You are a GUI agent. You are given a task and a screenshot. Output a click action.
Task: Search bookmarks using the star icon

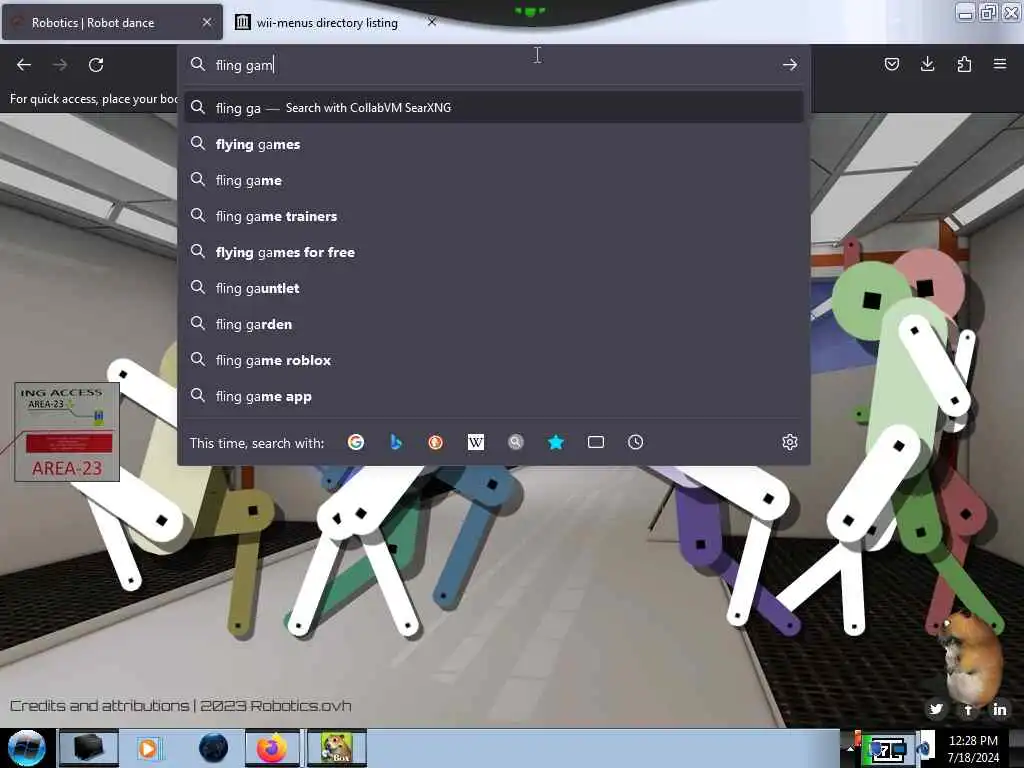556,442
